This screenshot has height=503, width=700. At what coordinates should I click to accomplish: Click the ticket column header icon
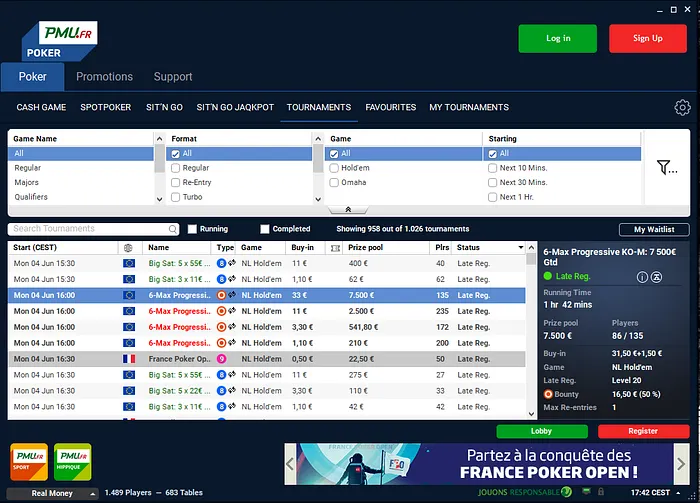click(335, 248)
